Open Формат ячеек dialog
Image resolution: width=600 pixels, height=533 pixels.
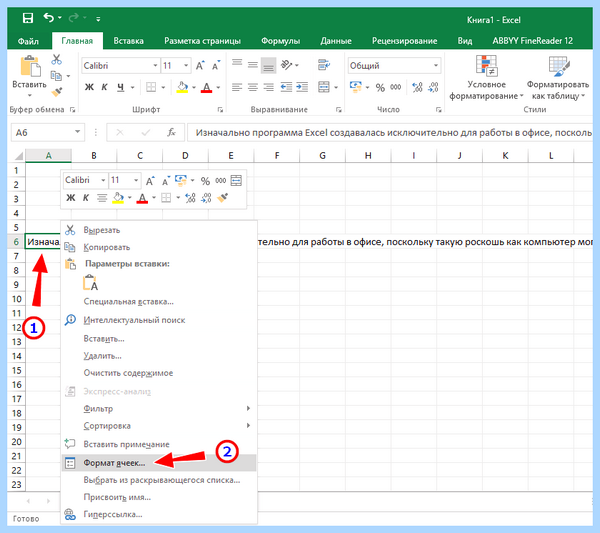point(159,463)
